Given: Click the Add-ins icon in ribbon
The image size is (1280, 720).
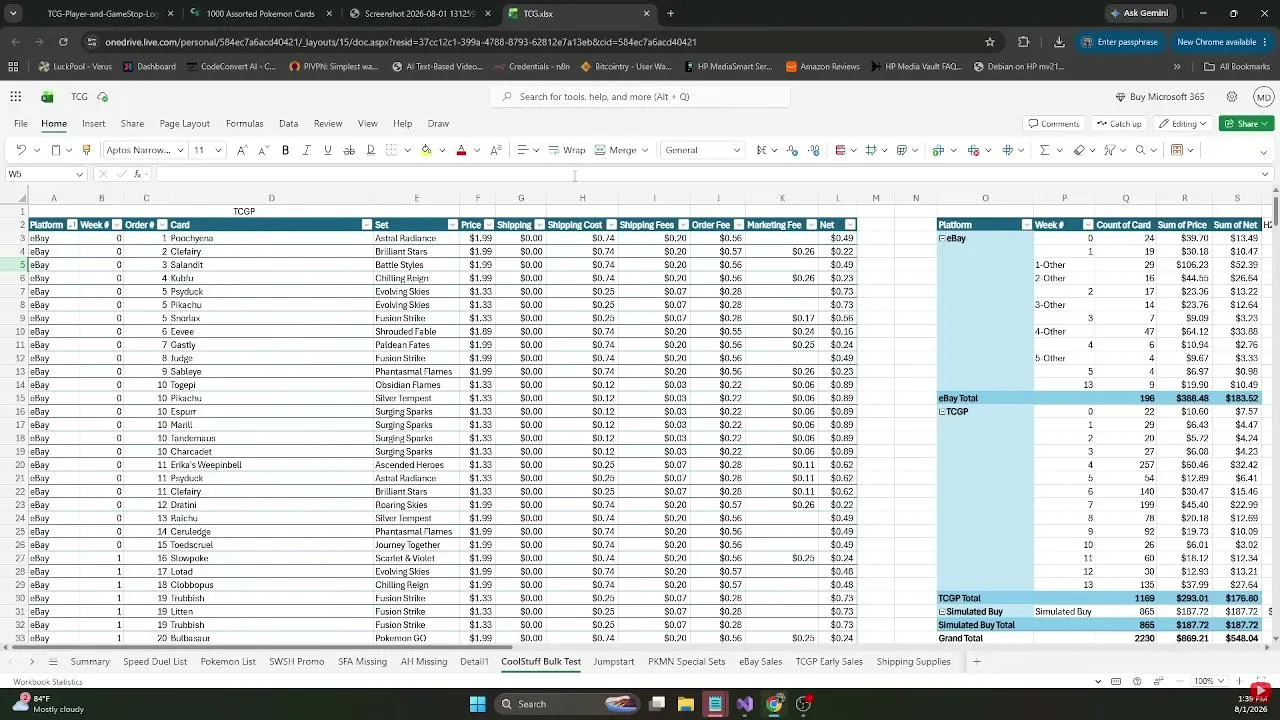Looking at the screenshot, I should (x=1177, y=150).
